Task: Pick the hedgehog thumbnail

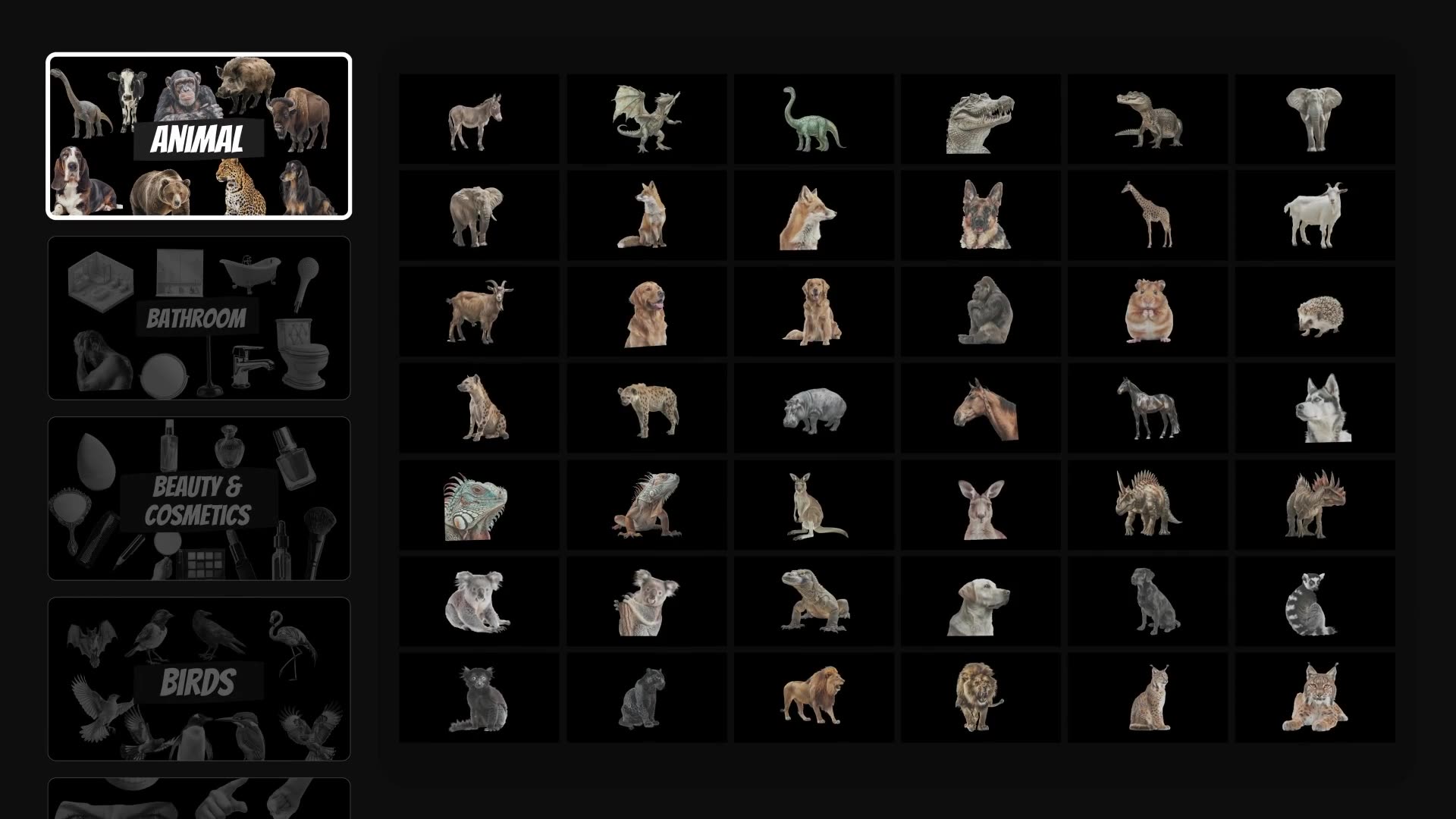Action: (1316, 312)
